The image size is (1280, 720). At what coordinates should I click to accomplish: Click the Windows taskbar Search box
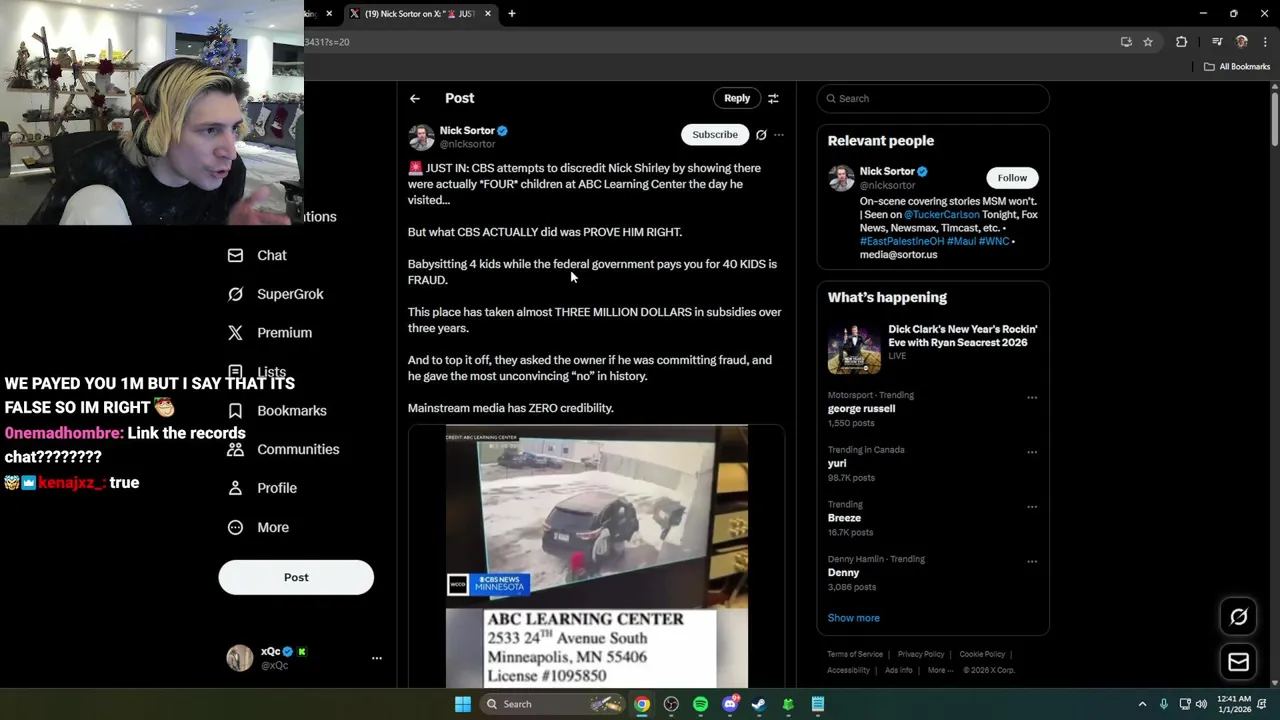pos(552,704)
